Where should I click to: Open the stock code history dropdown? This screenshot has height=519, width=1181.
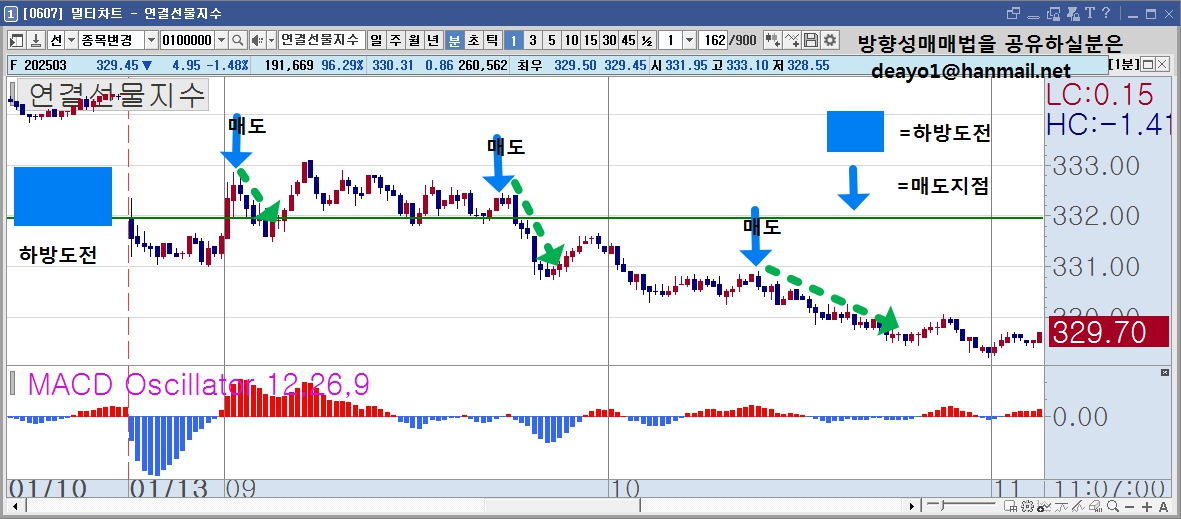pyautogui.click(x=221, y=40)
